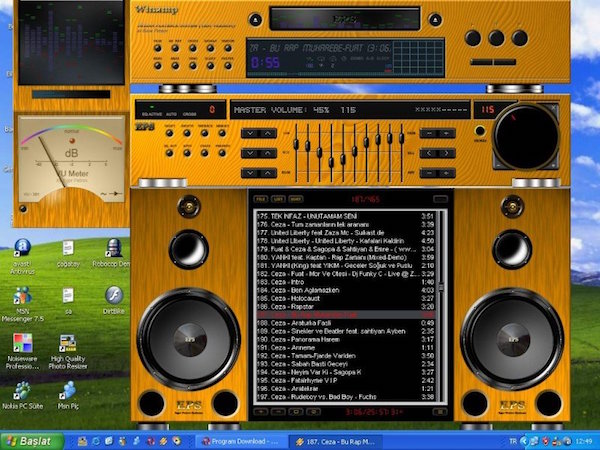This screenshot has width=600, height=450.
Task: Click the 12:49 system clock
Action: click(584, 441)
